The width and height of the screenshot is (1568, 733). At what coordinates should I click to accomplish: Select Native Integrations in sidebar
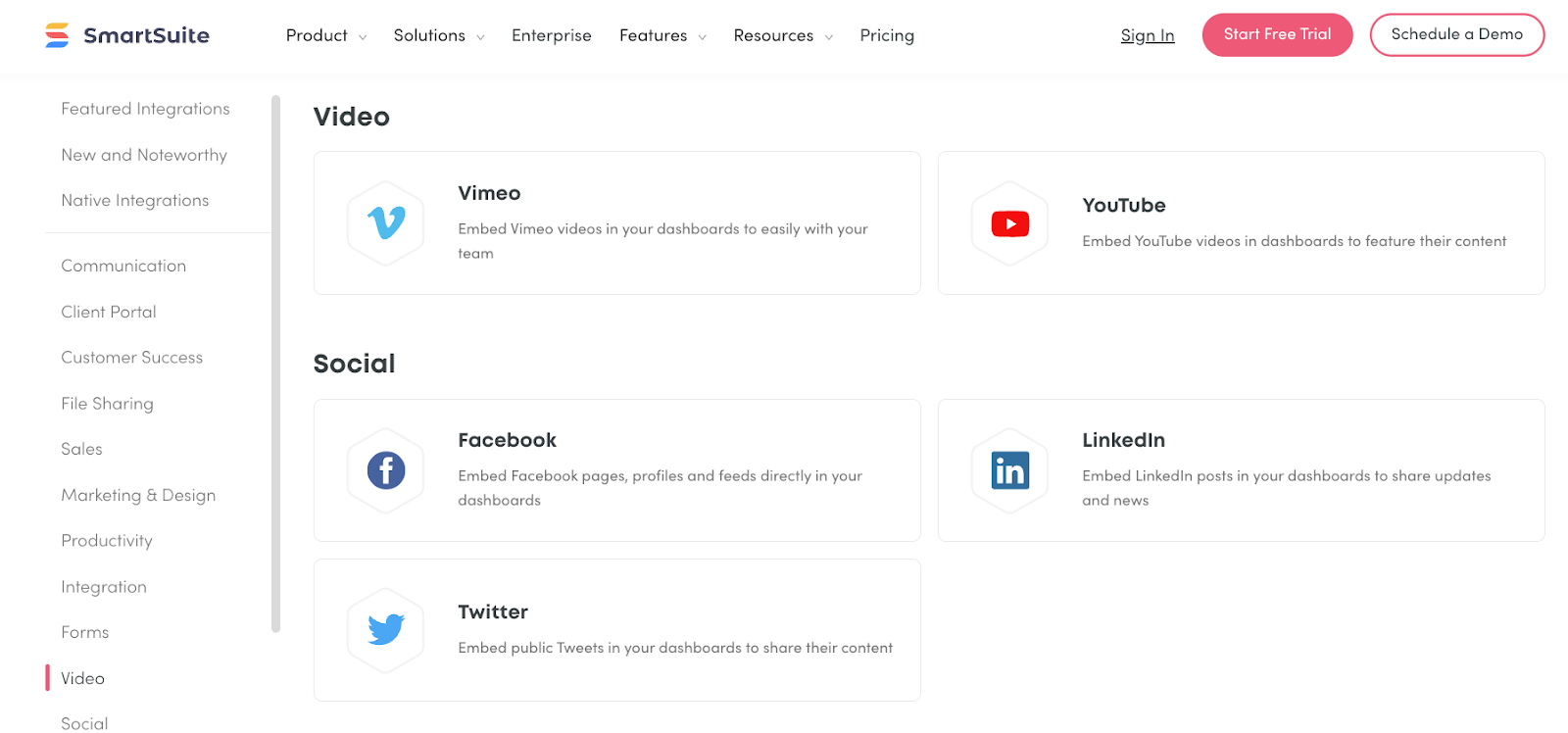(x=135, y=200)
